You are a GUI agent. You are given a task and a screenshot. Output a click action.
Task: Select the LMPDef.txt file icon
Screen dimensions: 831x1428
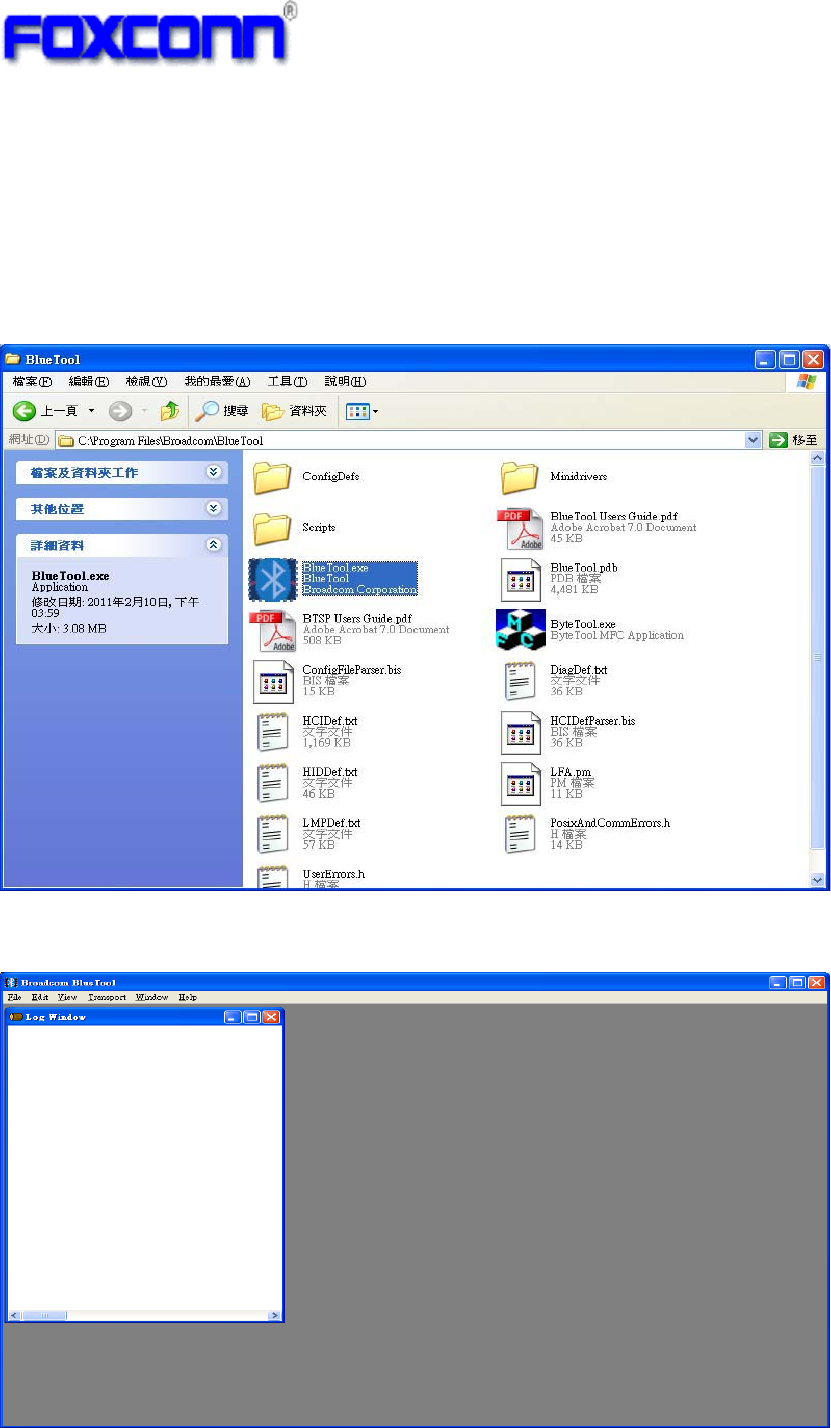(x=272, y=835)
